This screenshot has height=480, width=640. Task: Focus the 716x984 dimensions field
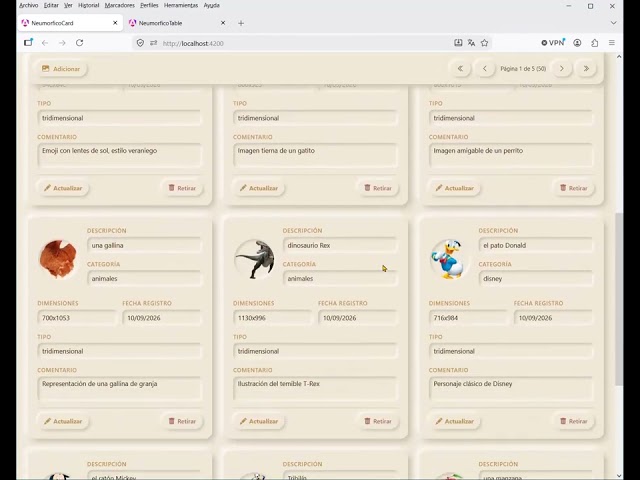click(x=468, y=318)
